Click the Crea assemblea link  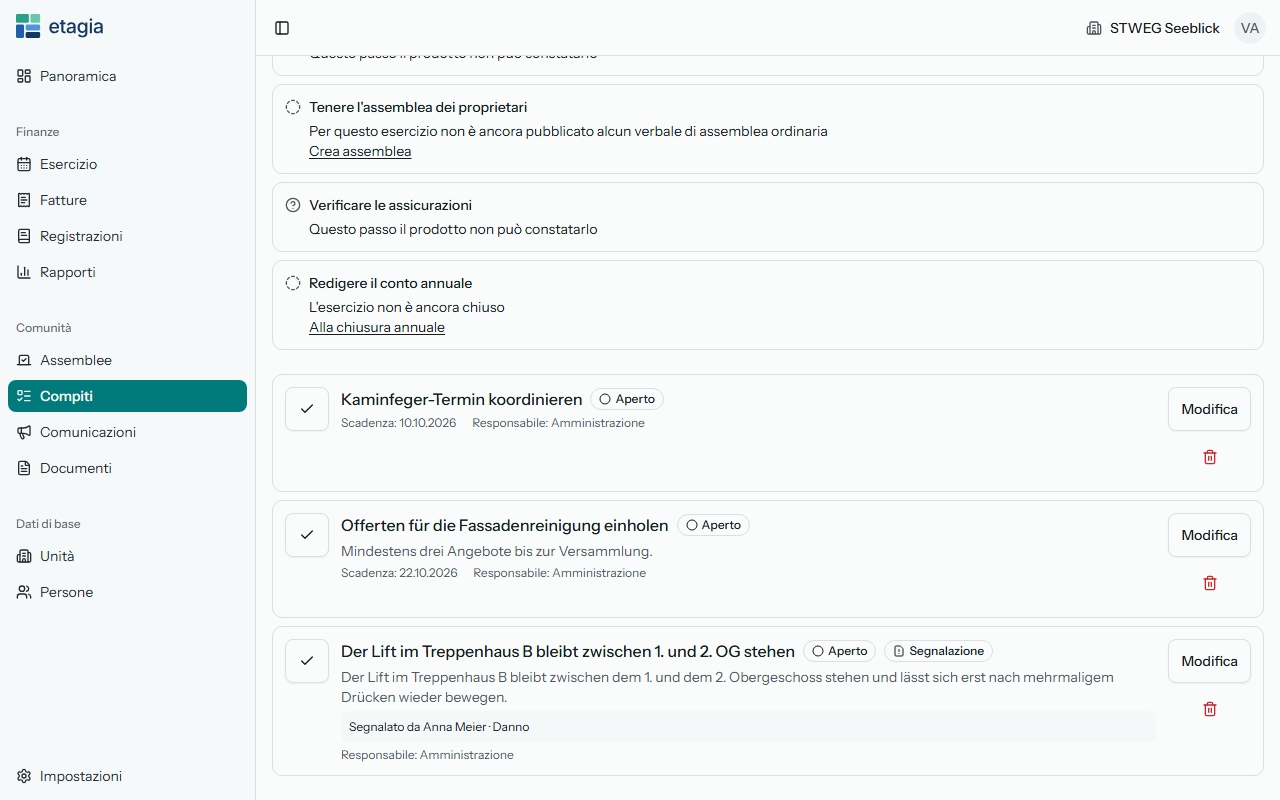click(360, 151)
